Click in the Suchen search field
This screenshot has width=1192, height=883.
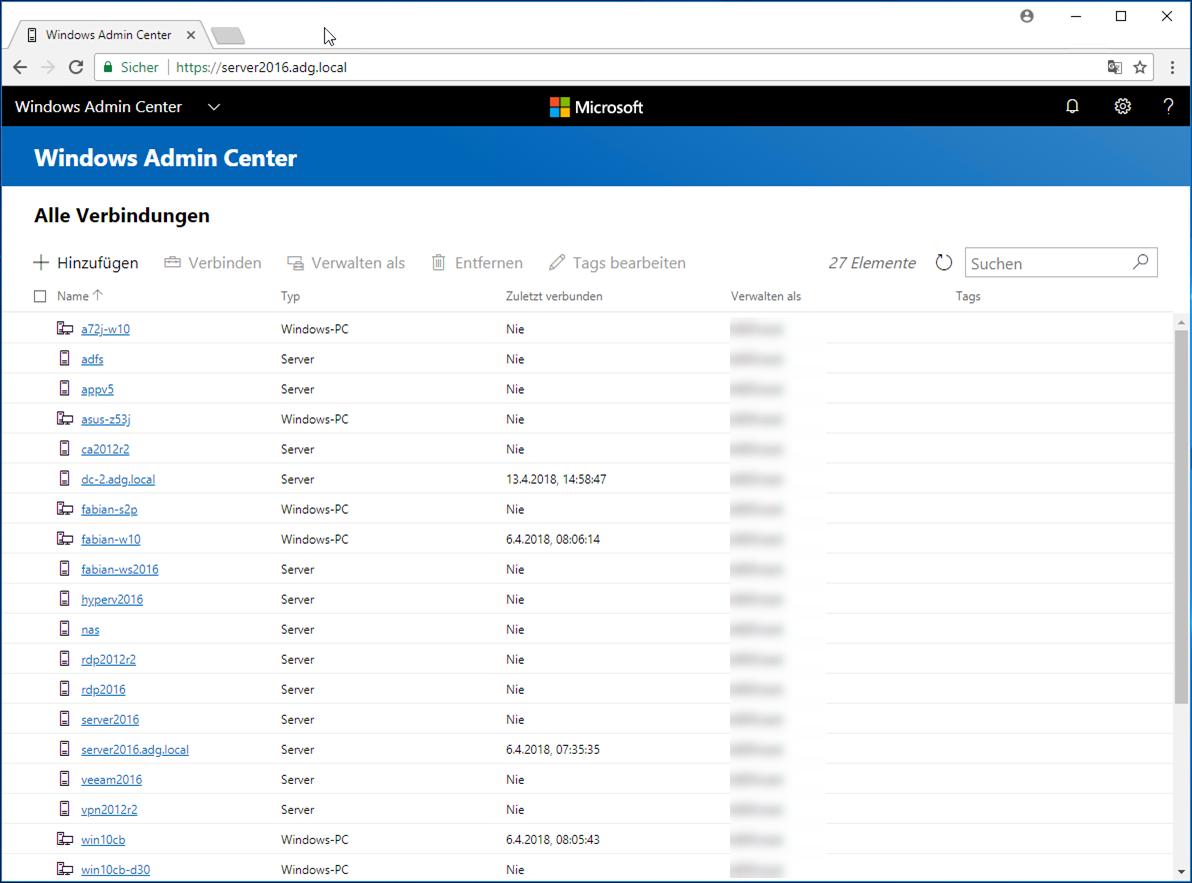coord(1046,263)
